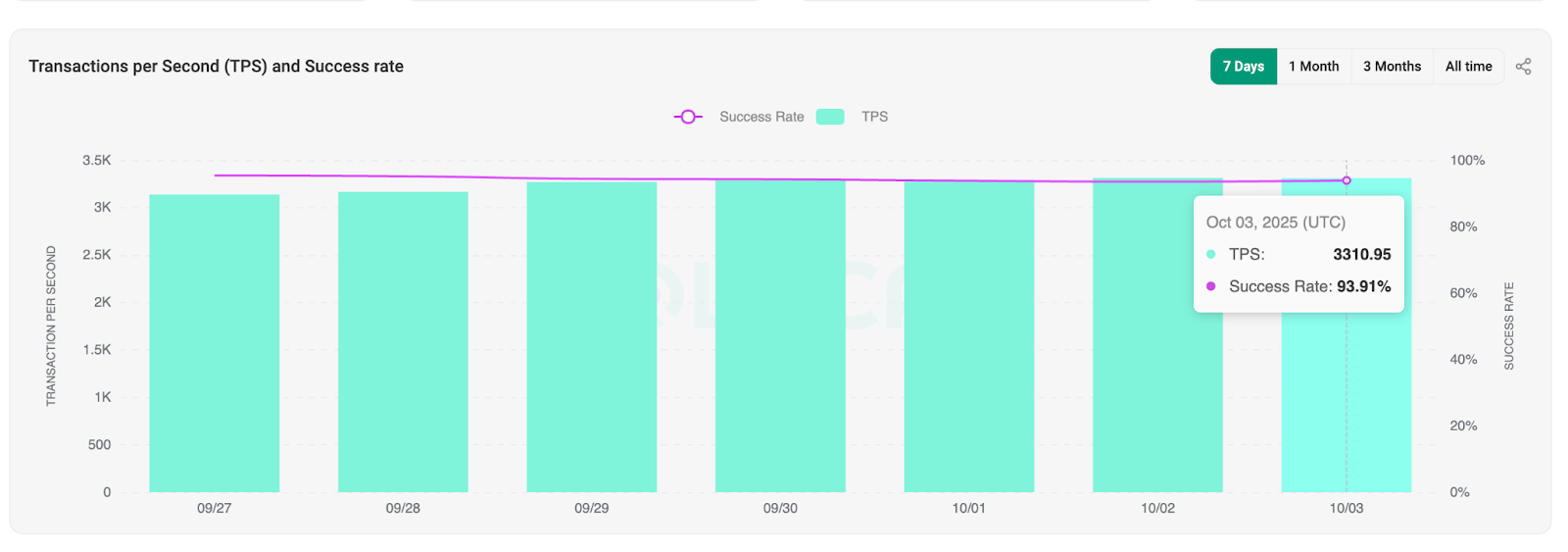This screenshot has height=552, width=1568.
Task: Switch to the 1 Month view
Action: (x=1313, y=67)
